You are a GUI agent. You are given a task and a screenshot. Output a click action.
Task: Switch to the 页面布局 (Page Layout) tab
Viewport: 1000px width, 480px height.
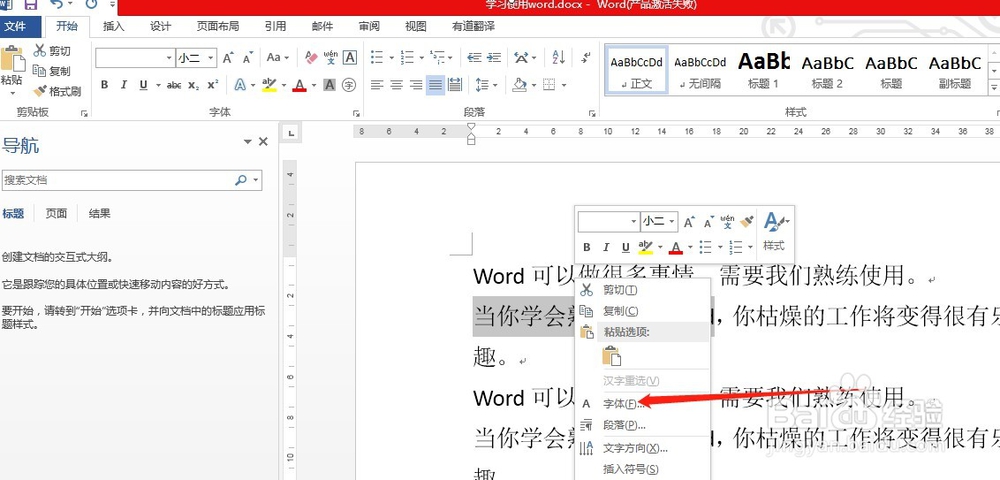(x=217, y=27)
